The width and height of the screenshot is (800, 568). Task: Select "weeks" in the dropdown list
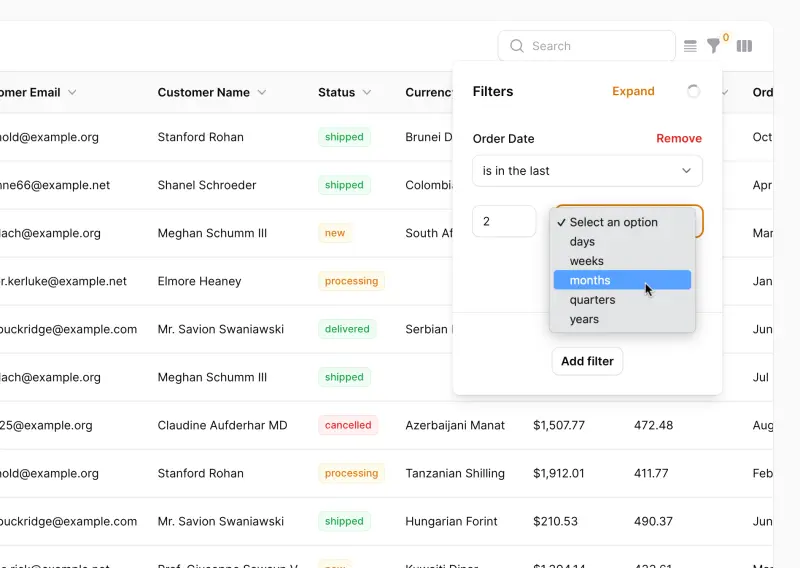coord(587,261)
